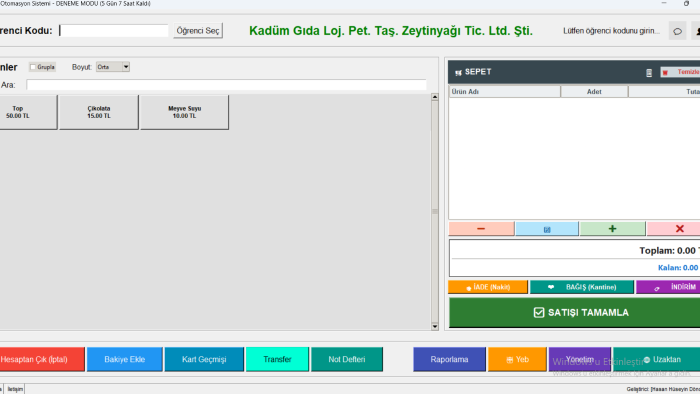Minimize the application window

pyautogui.click(x=664, y=4)
